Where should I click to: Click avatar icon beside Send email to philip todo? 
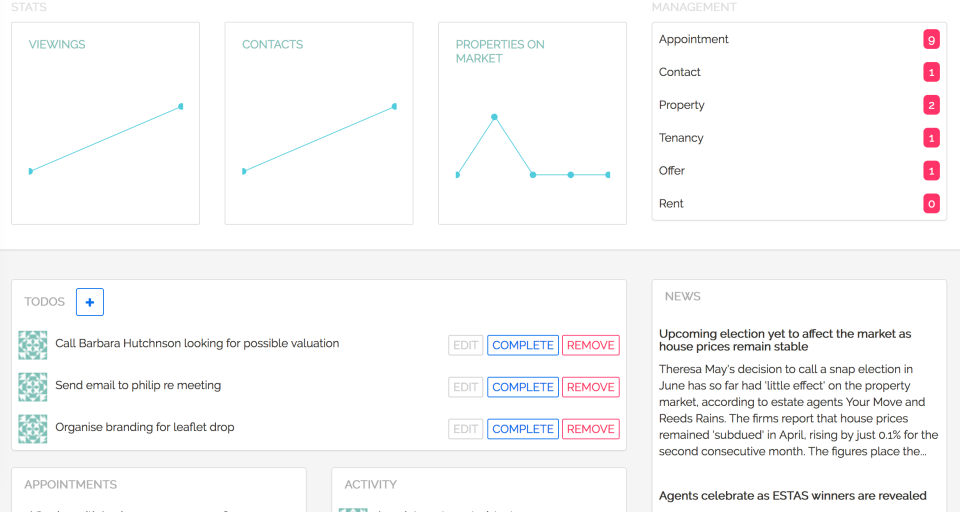click(x=33, y=387)
